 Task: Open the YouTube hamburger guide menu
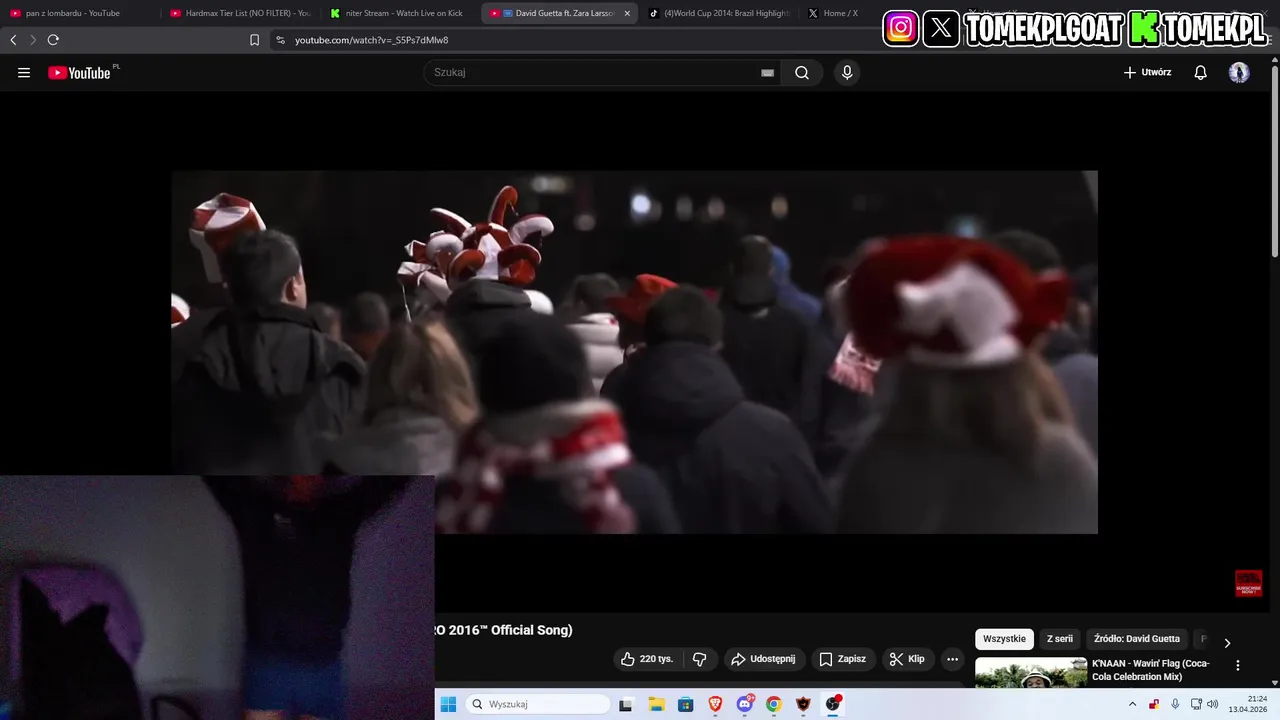24,73
